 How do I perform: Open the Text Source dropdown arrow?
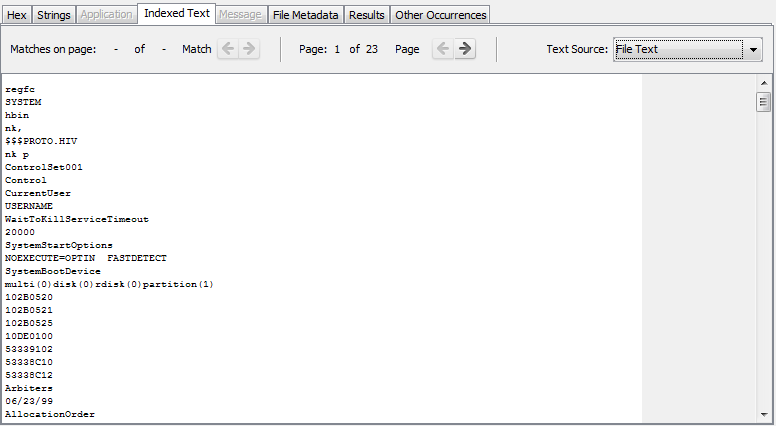(x=752, y=49)
